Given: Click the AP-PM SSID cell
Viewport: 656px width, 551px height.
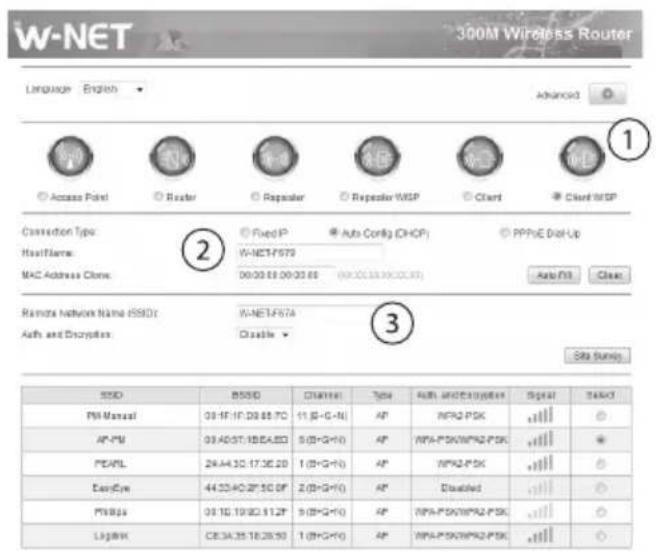Looking at the screenshot, I should tap(111, 440).
